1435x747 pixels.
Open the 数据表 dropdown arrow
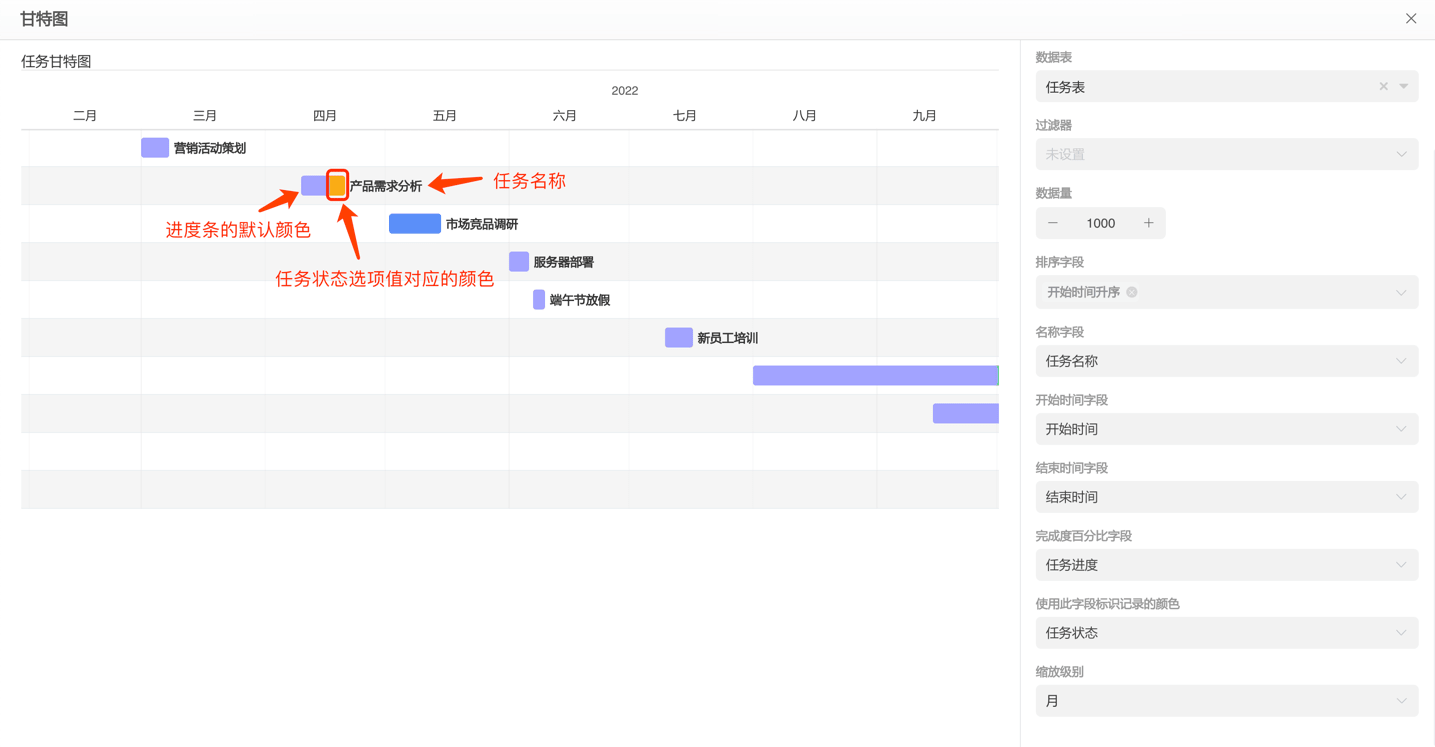click(x=1404, y=87)
